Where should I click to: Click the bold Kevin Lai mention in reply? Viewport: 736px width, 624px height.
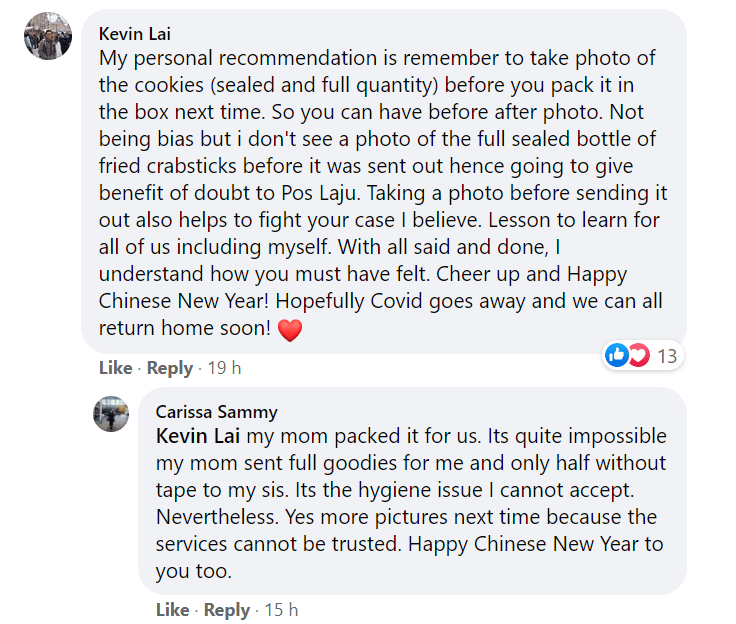pos(198,436)
